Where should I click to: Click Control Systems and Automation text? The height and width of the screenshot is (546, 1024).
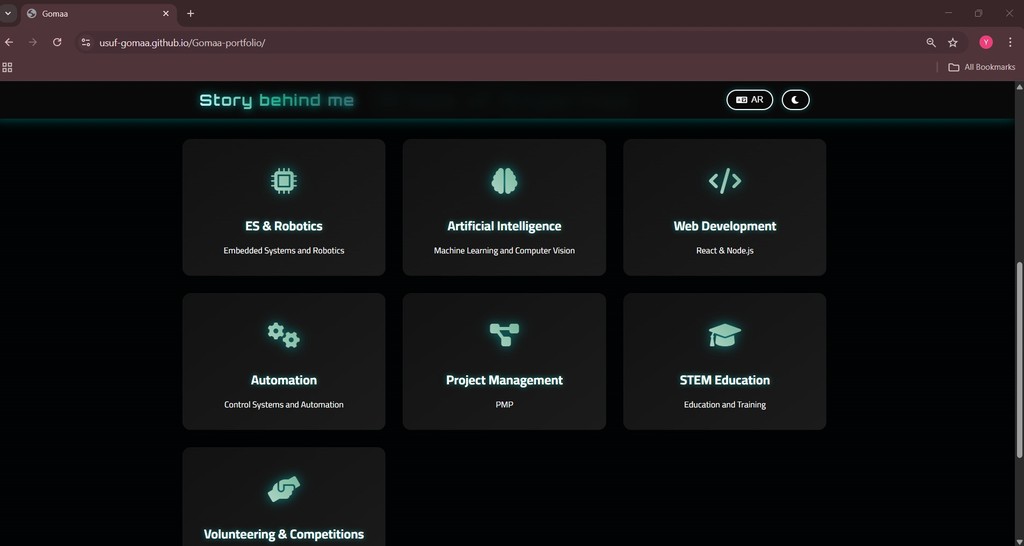(283, 405)
